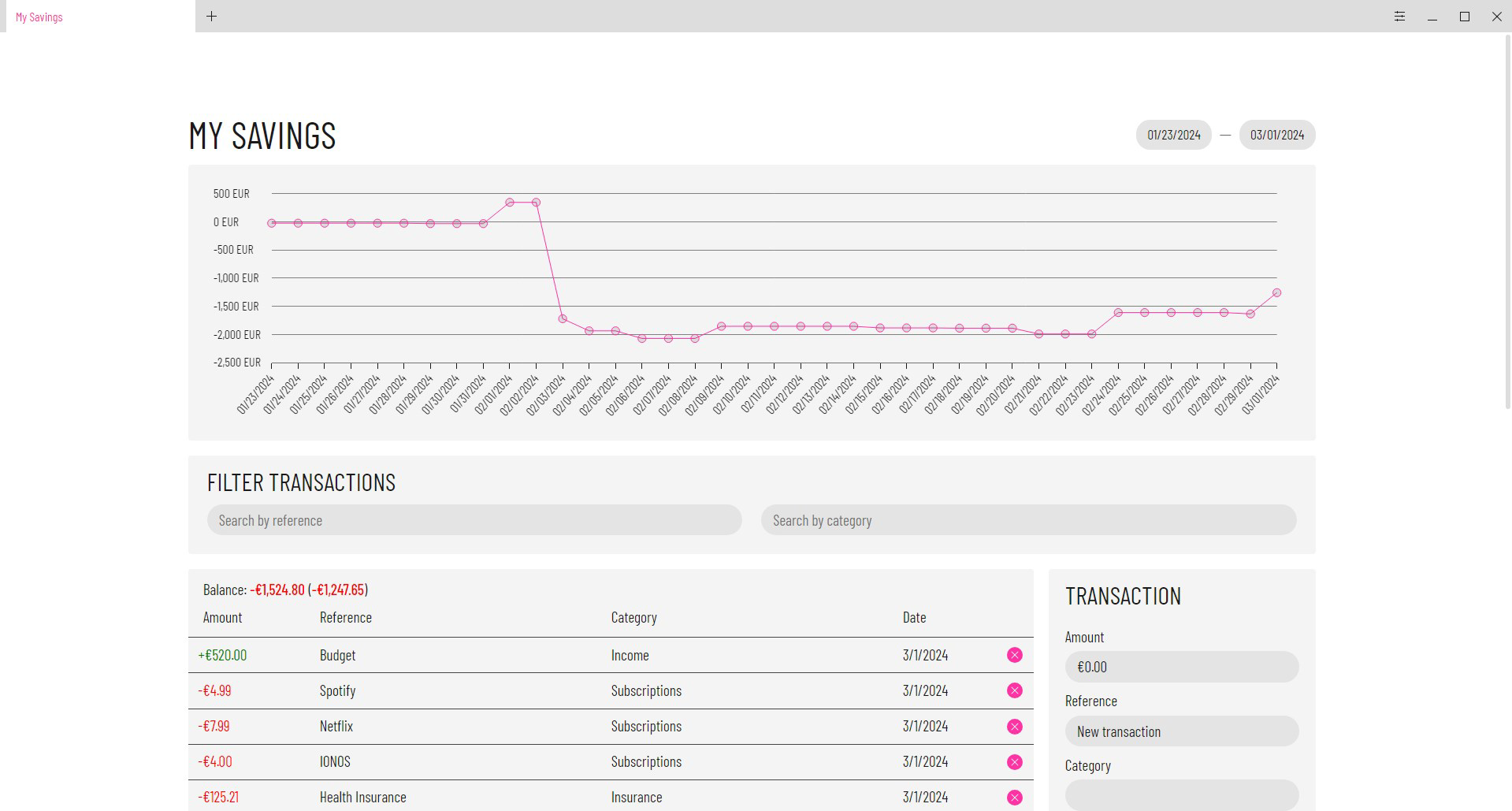Delete the Netflix transaction row
Viewport: 1512px width, 811px height.
tap(1015, 727)
